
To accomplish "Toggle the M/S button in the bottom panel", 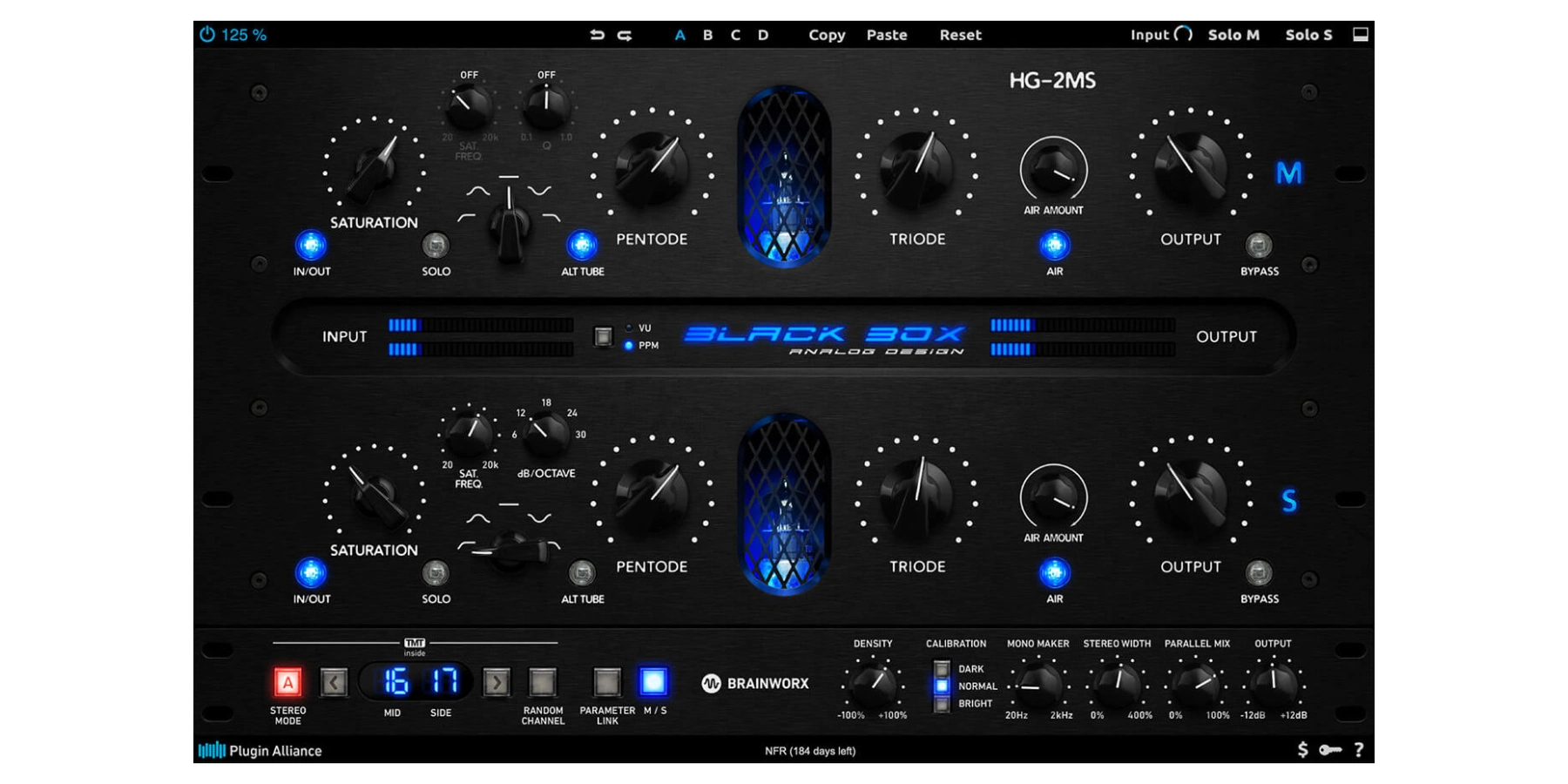I will pyautogui.click(x=652, y=682).
